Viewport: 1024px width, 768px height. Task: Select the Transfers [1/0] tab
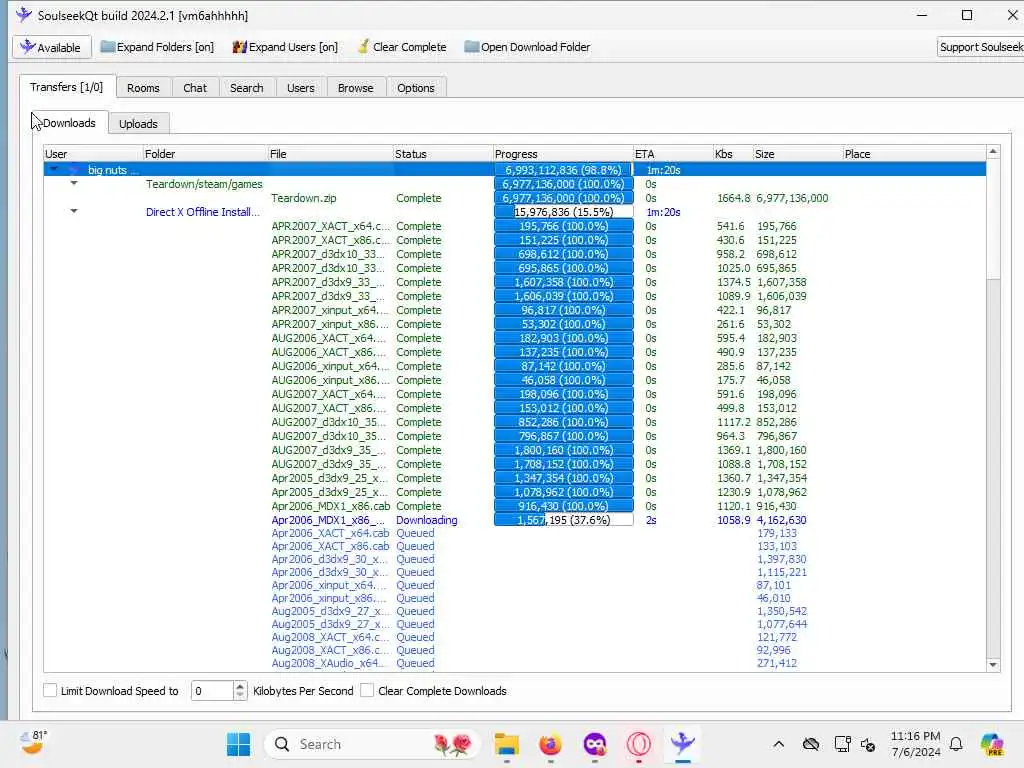point(67,87)
